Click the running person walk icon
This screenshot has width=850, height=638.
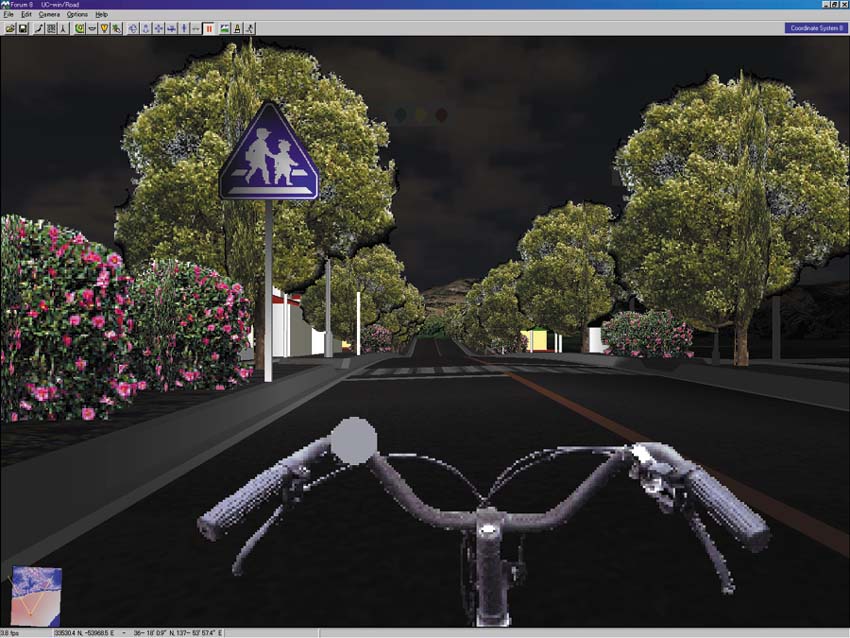coord(249,29)
